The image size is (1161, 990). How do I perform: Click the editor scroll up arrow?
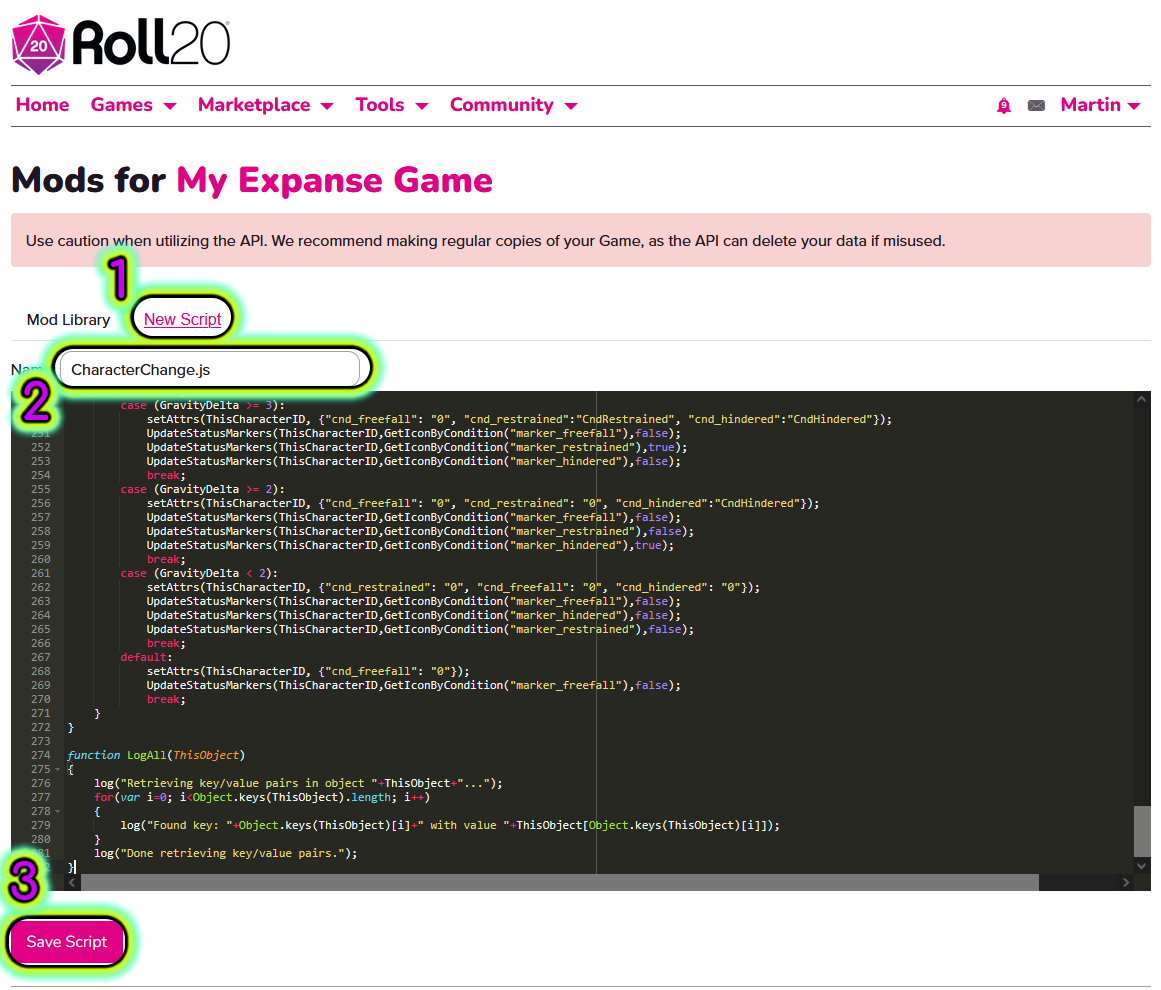pyautogui.click(x=1141, y=400)
